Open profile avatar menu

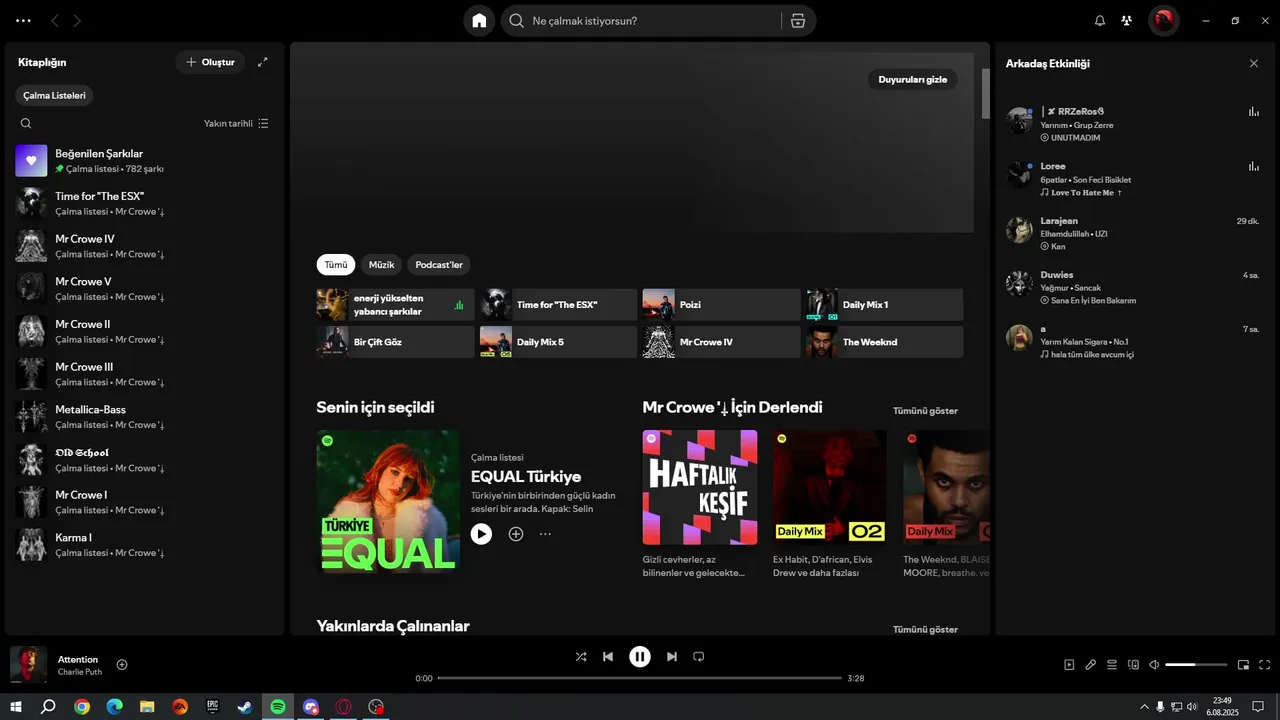1163,20
